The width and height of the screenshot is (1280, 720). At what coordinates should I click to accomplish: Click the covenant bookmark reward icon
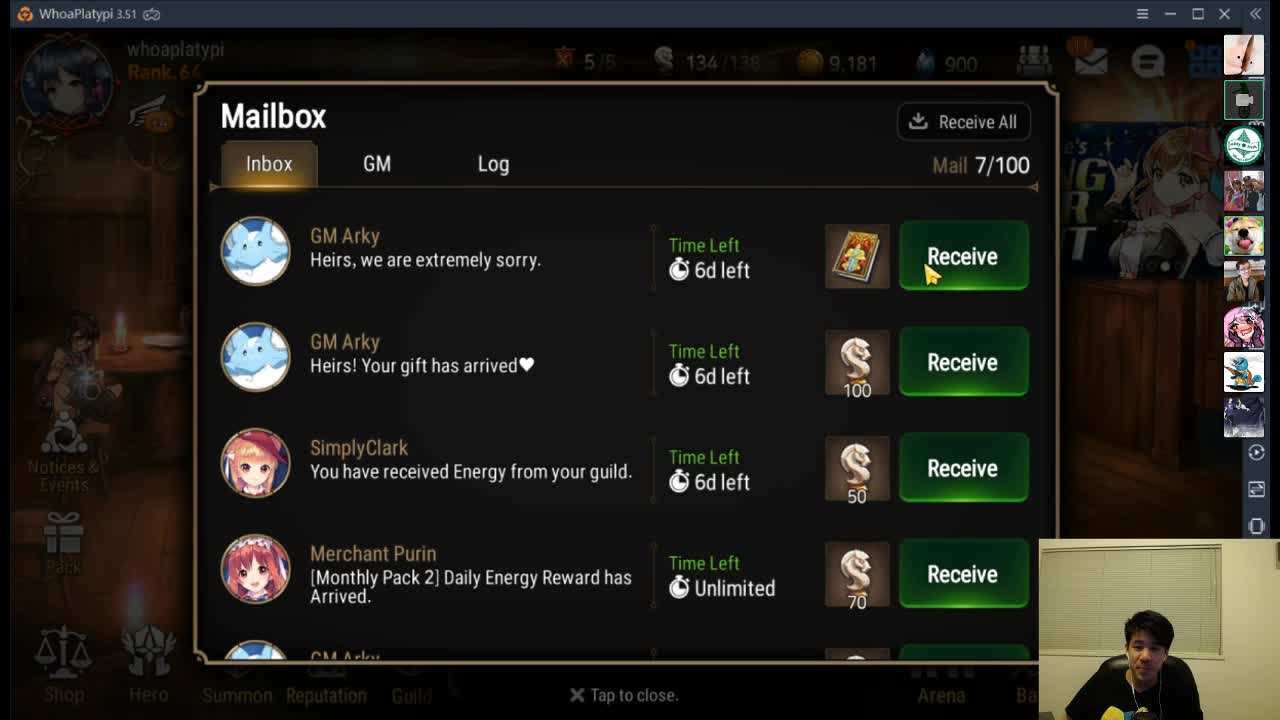(857, 257)
